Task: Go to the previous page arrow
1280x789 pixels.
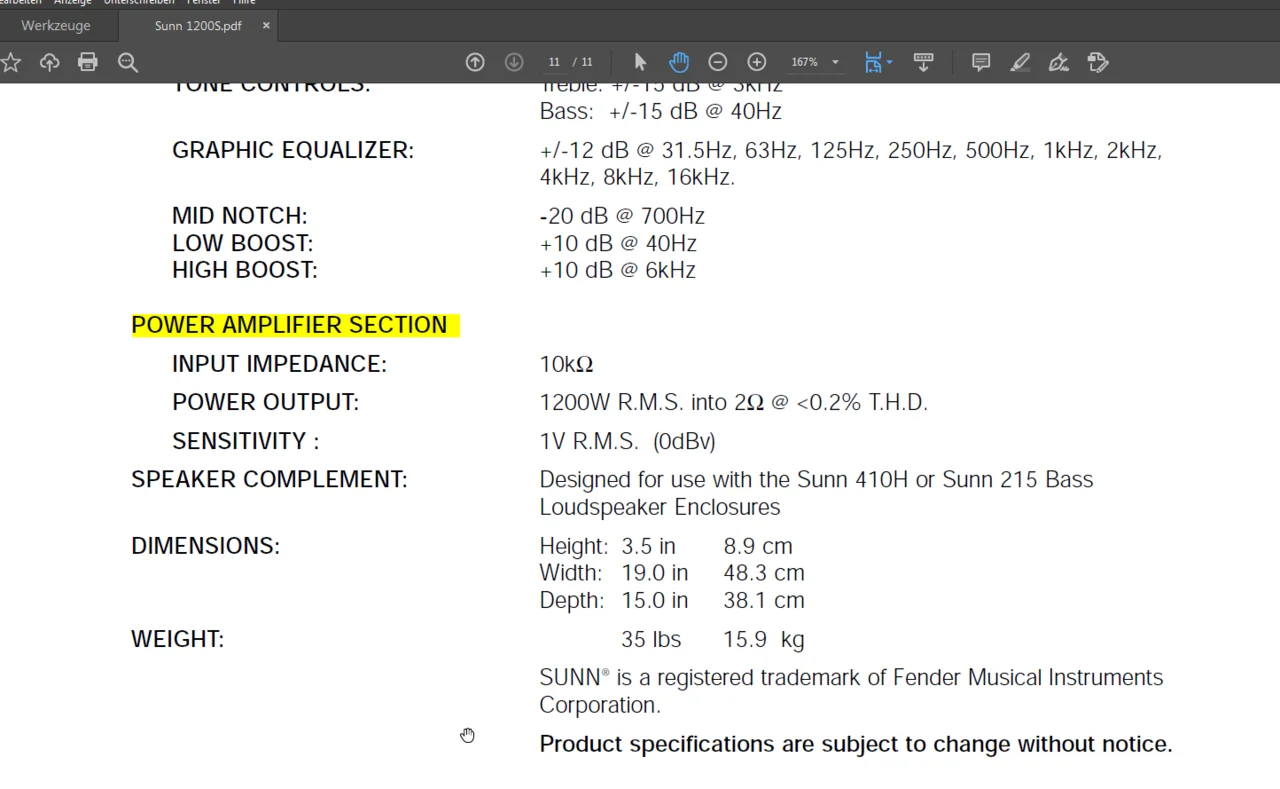Action: pos(475,62)
